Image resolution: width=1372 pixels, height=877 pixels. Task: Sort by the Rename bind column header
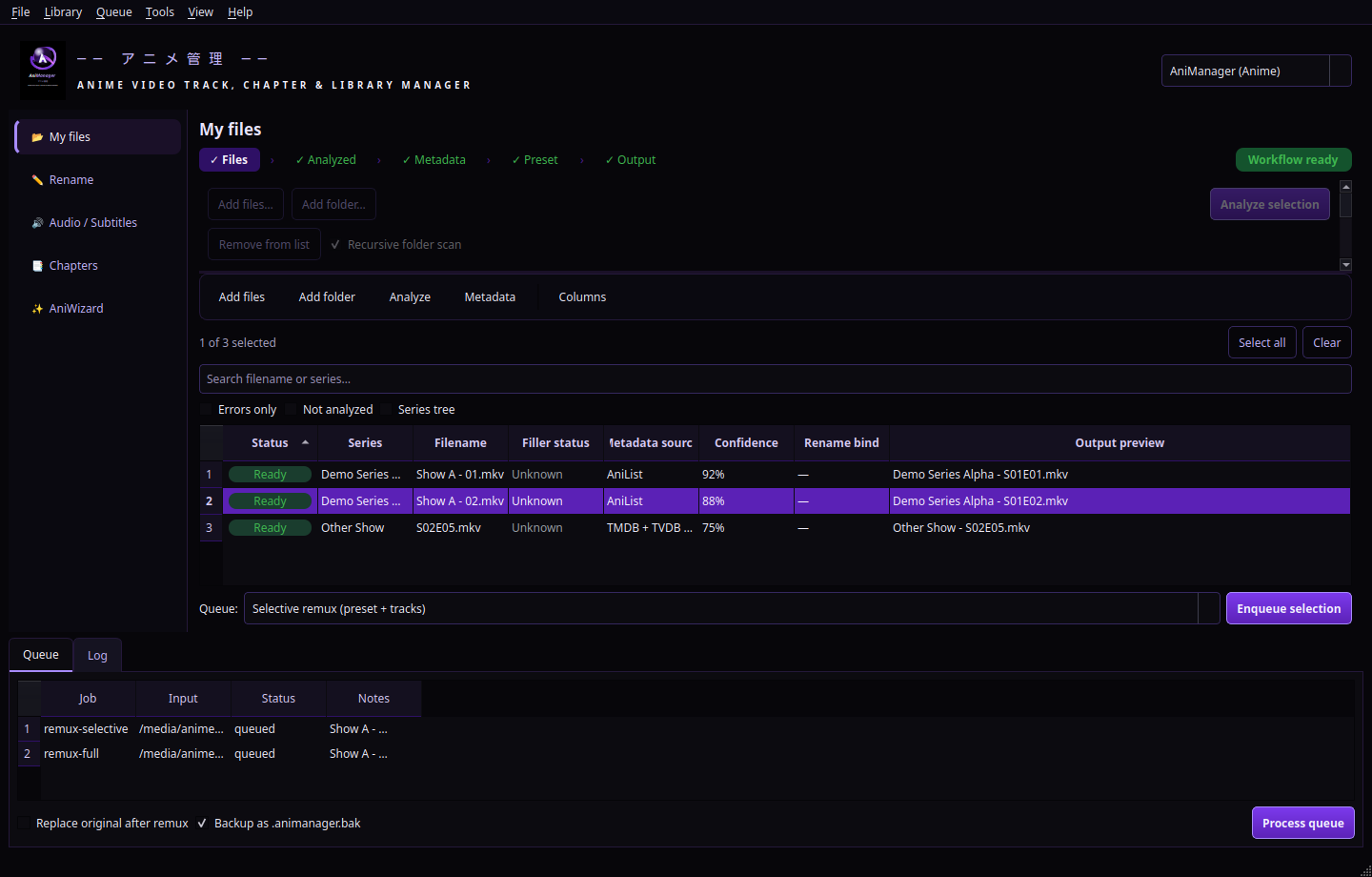pos(841,443)
